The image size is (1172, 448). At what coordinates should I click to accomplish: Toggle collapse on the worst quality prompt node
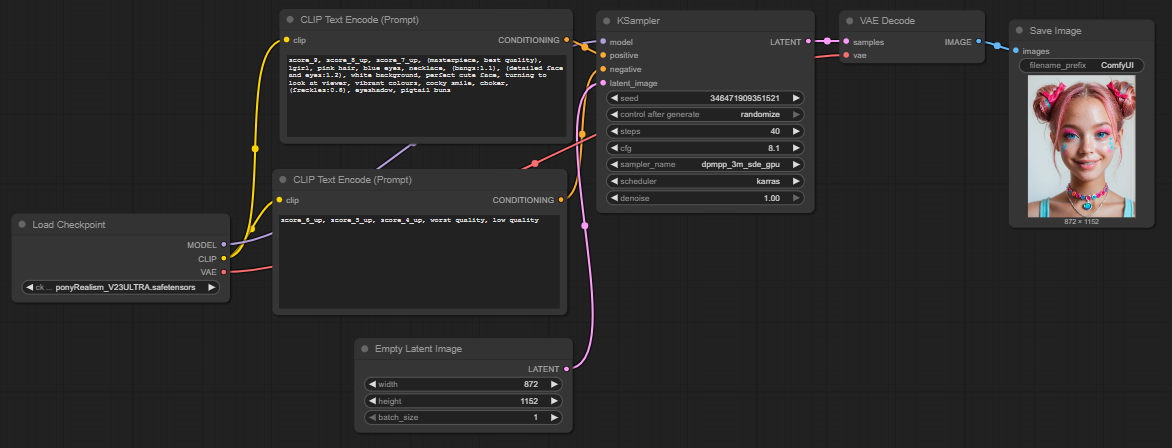pyautogui.click(x=283, y=180)
